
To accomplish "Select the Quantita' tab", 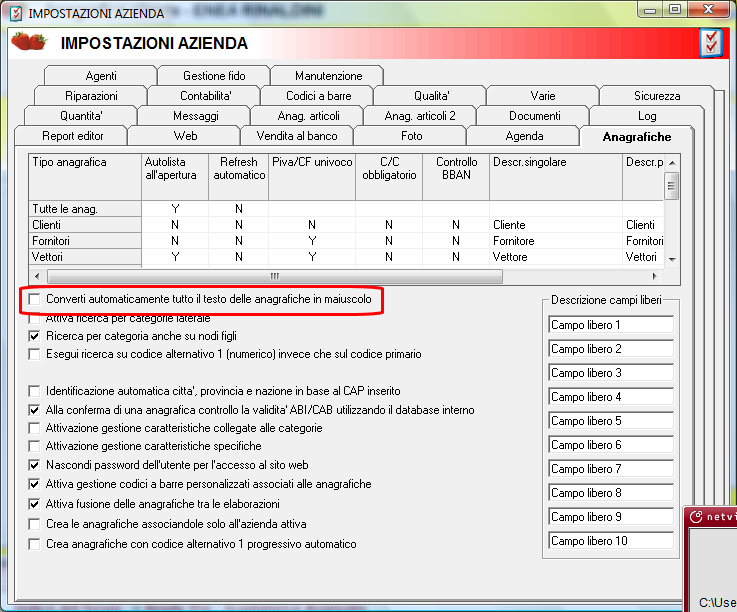I will (81, 116).
